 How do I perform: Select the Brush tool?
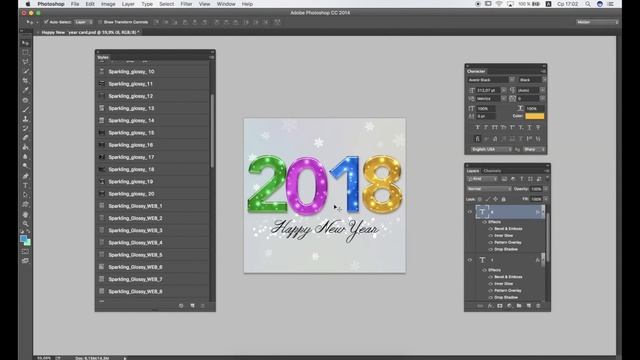point(25,109)
